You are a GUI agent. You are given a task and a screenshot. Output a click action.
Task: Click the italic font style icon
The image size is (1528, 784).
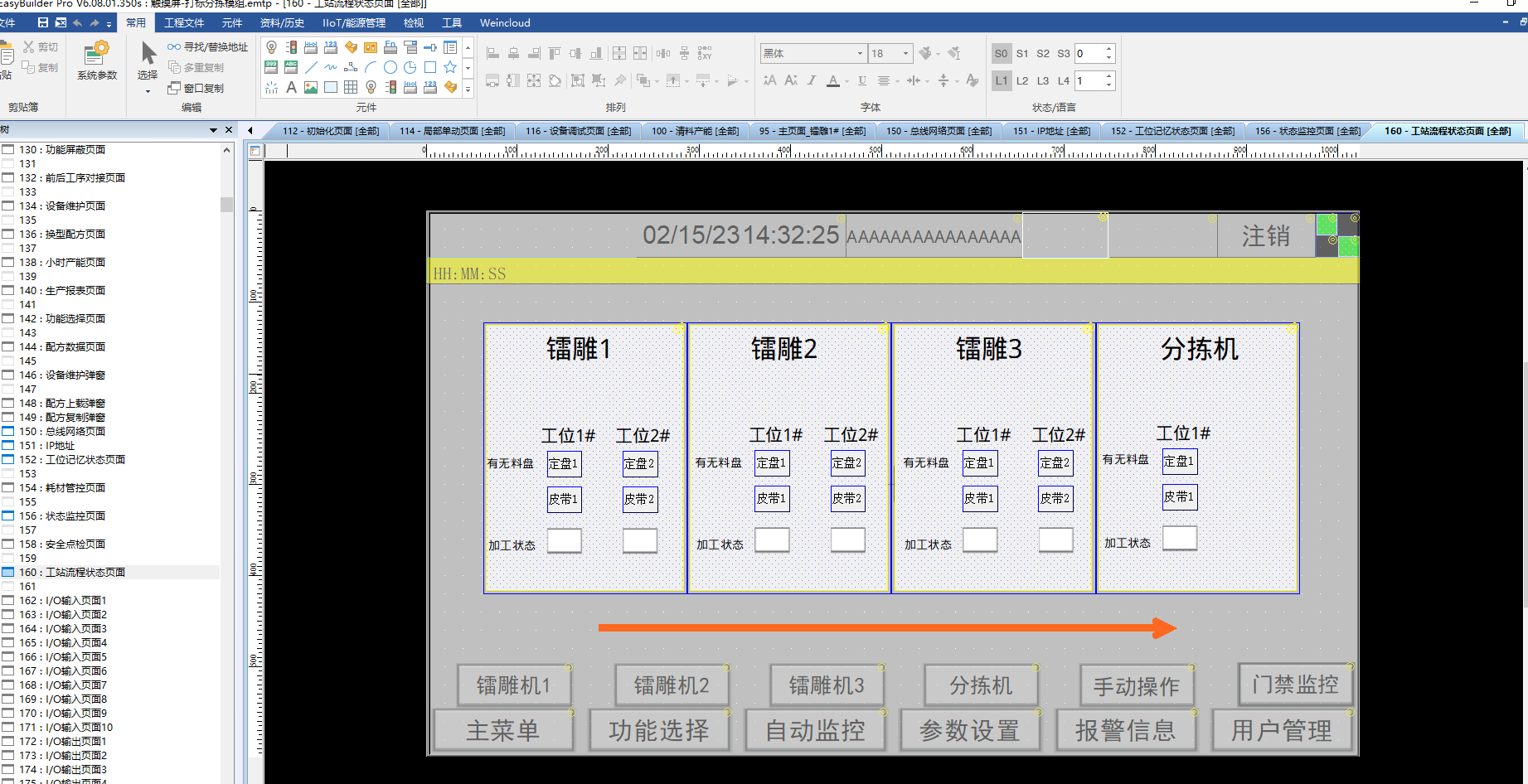[x=812, y=80]
